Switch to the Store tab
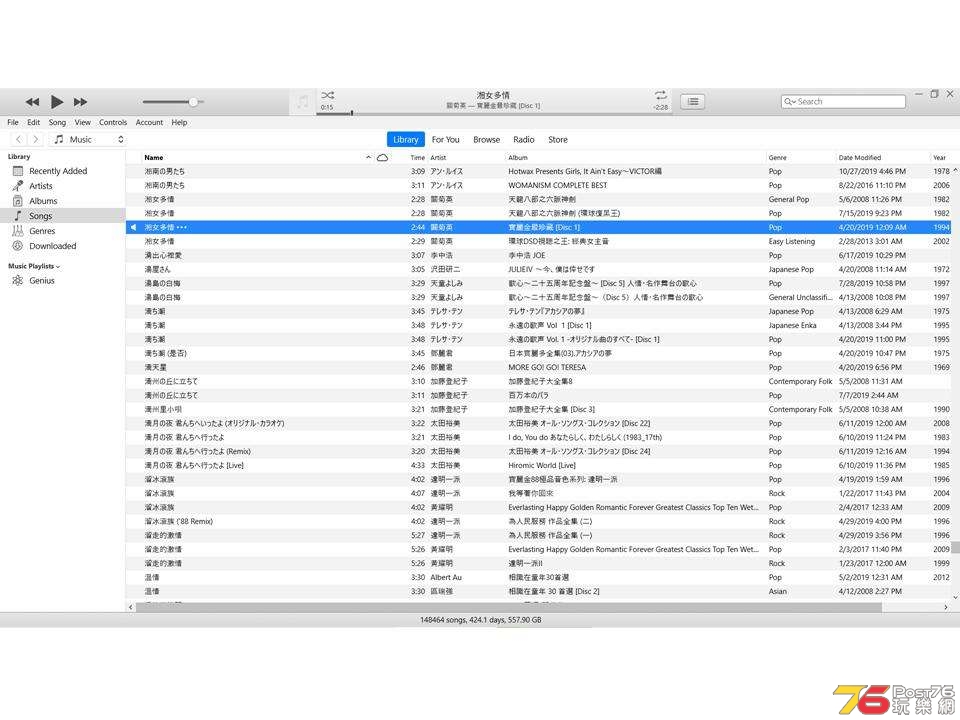Viewport: 960px width, 720px height. click(558, 140)
